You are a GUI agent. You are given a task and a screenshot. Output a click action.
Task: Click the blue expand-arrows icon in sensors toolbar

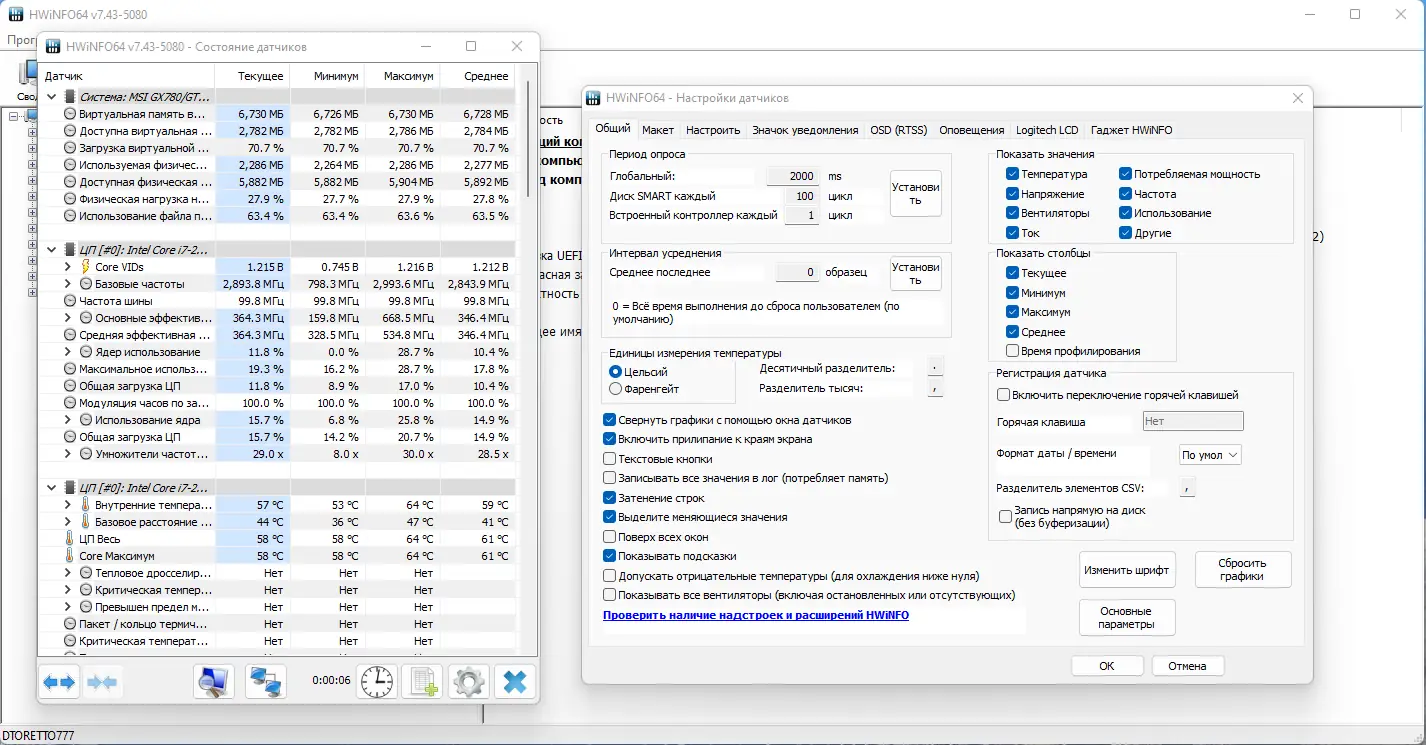coord(59,682)
